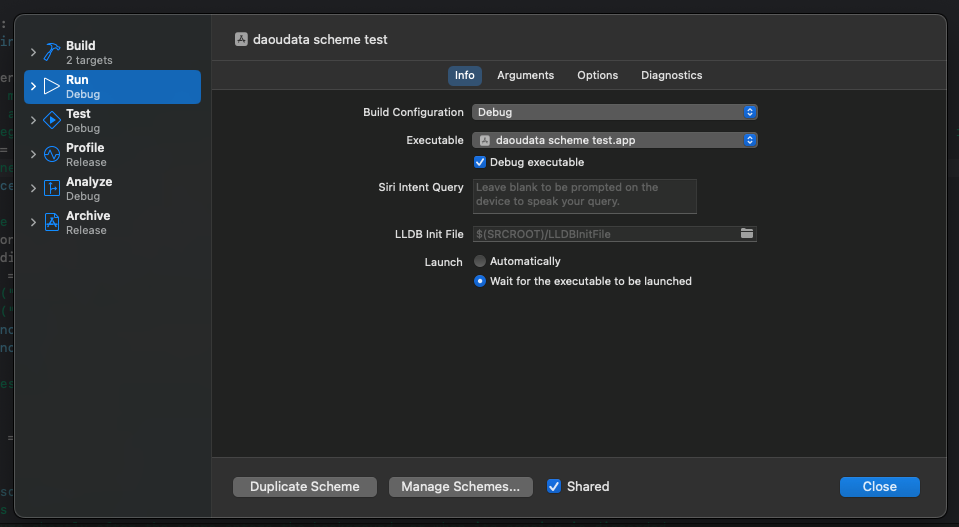Select the Automatically launch radio button
959x527 pixels.
[x=480, y=261]
